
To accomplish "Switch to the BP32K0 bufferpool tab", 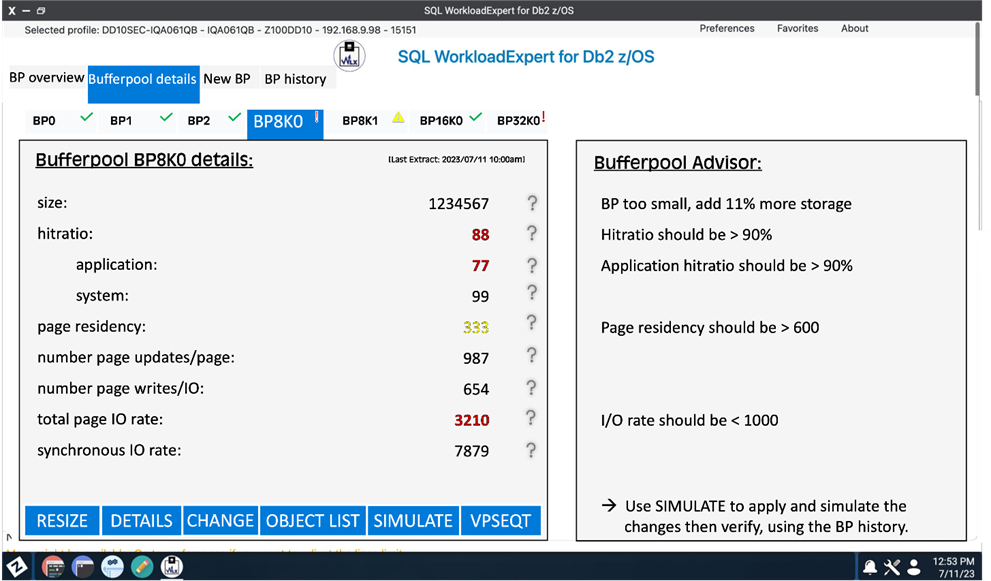I will pyautogui.click(x=518, y=121).
